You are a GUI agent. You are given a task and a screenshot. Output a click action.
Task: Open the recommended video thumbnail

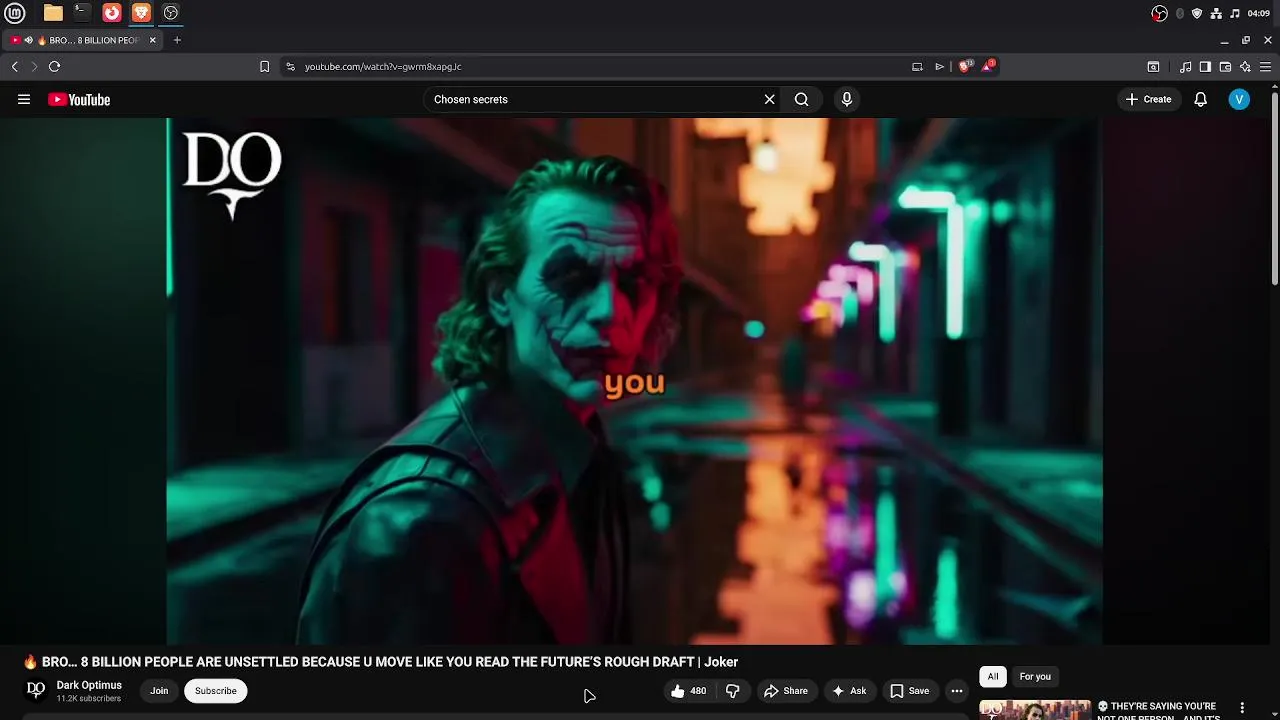click(1035, 710)
